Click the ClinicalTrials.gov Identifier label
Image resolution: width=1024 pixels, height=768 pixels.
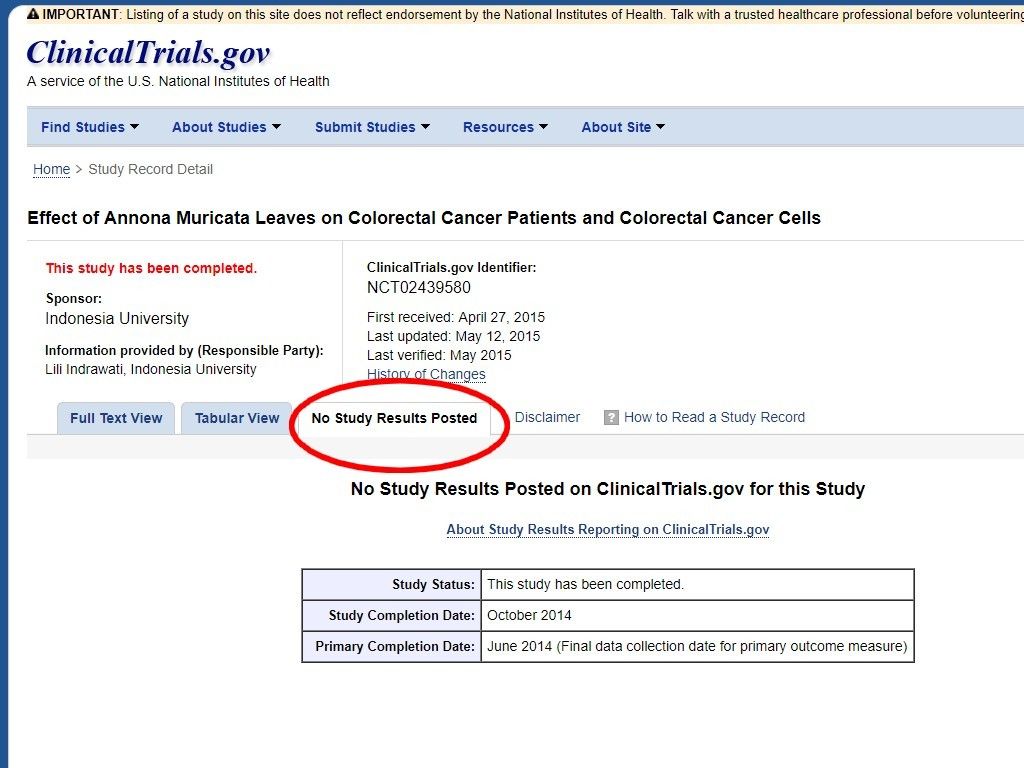451,267
